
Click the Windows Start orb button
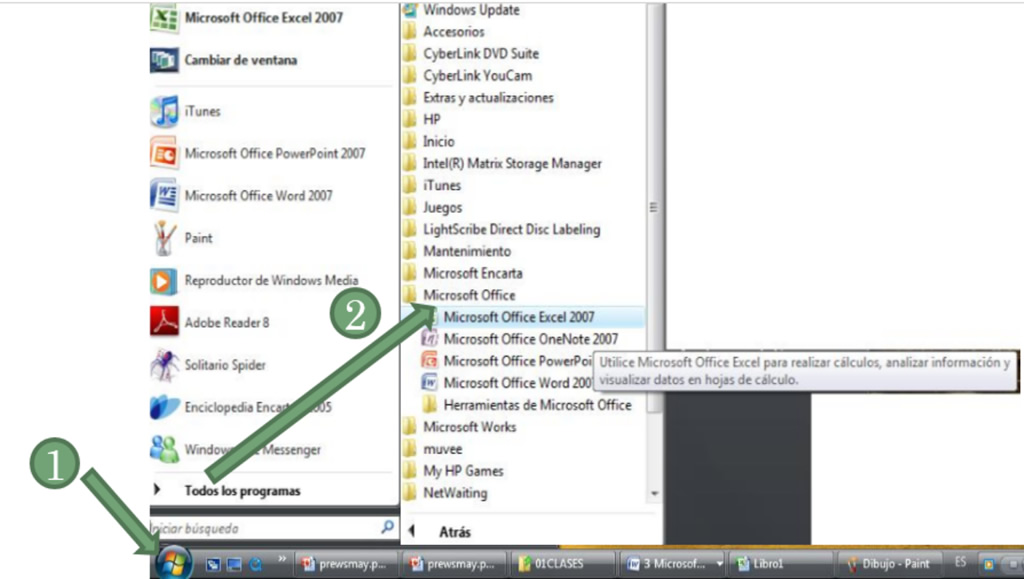(x=174, y=562)
